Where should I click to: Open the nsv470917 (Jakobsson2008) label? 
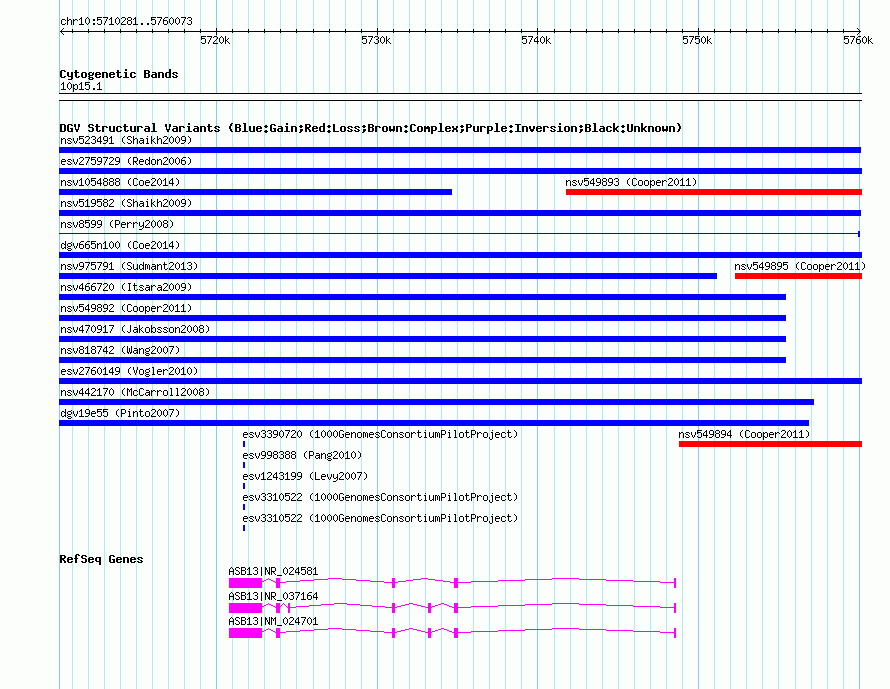(135, 329)
